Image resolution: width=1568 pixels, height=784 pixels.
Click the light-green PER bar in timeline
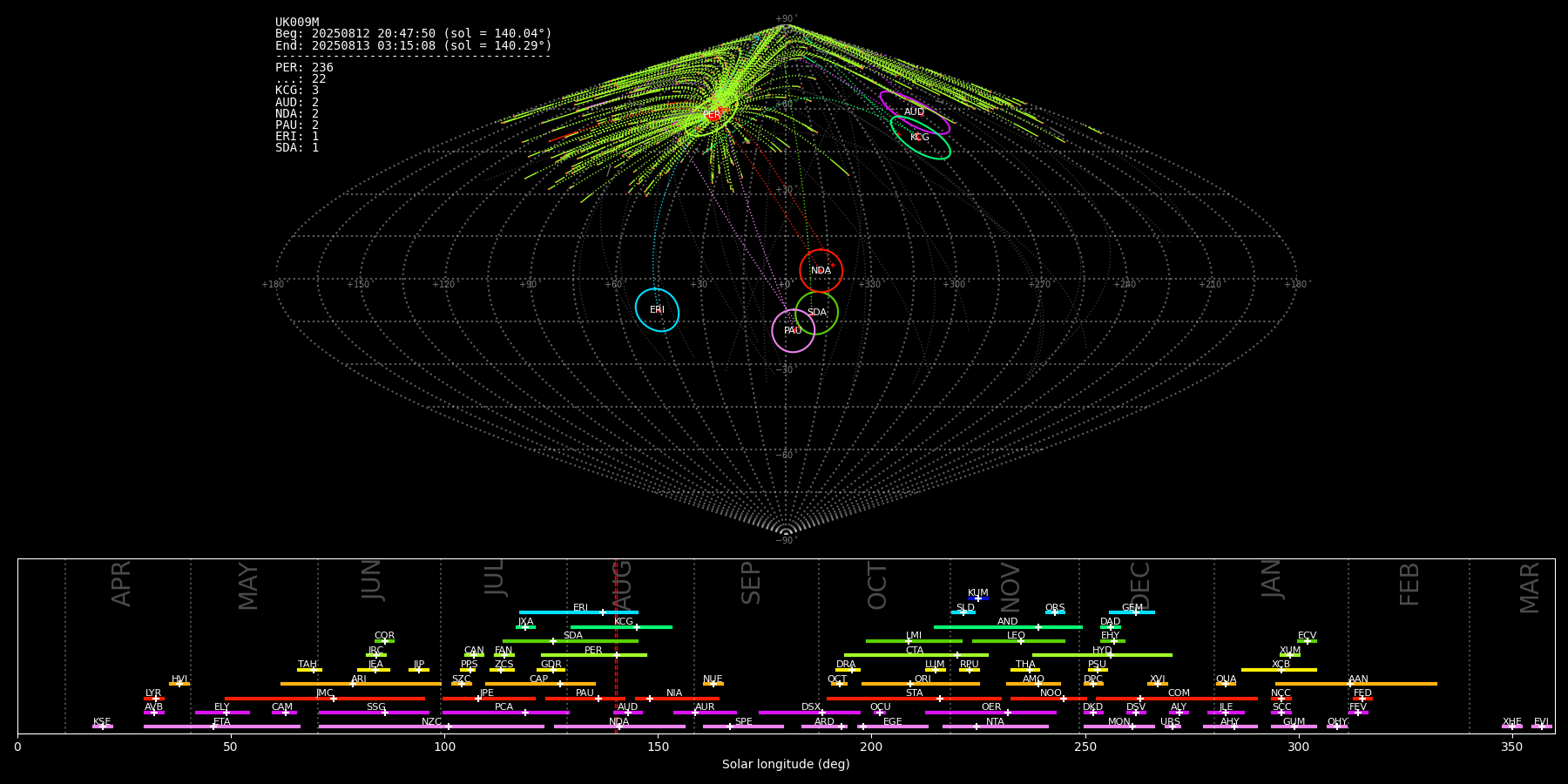pos(594,655)
